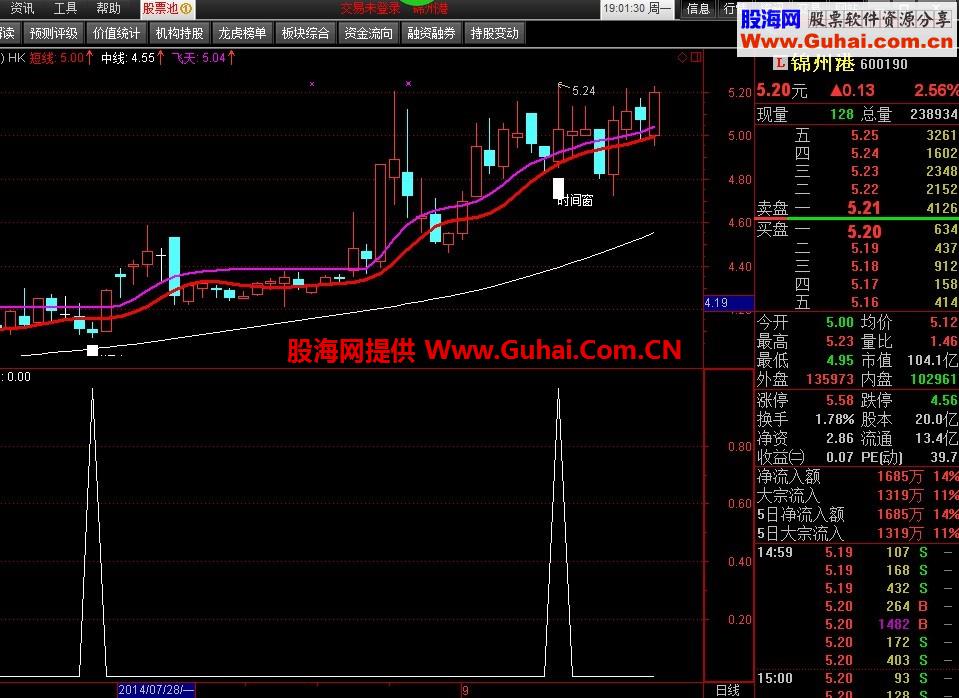The height and width of the screenshot is (698, 959).
Task: Click the 净资 value 2.86
Action: 840,439
